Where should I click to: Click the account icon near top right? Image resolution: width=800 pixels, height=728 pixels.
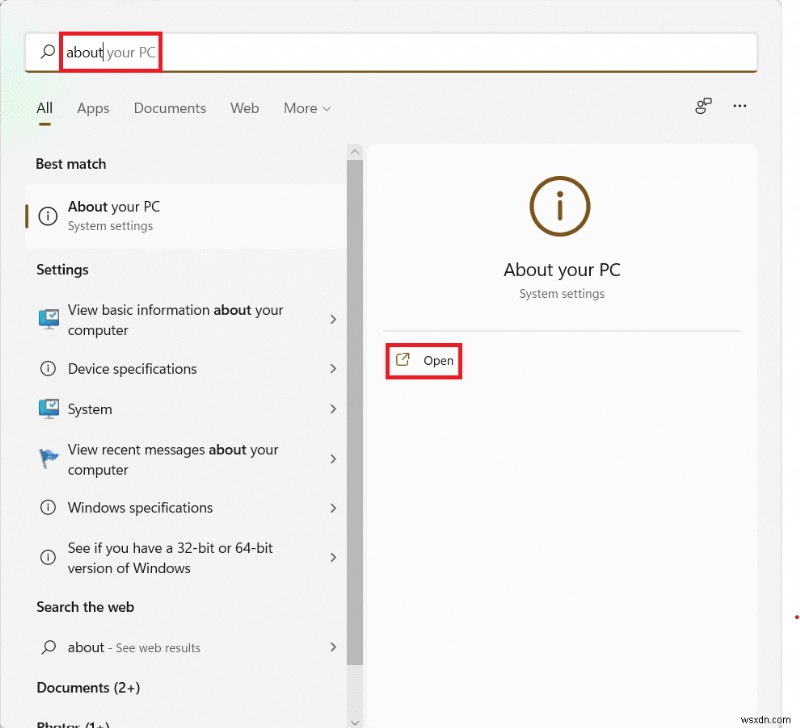pyautogui.click(x=703, y=105)
